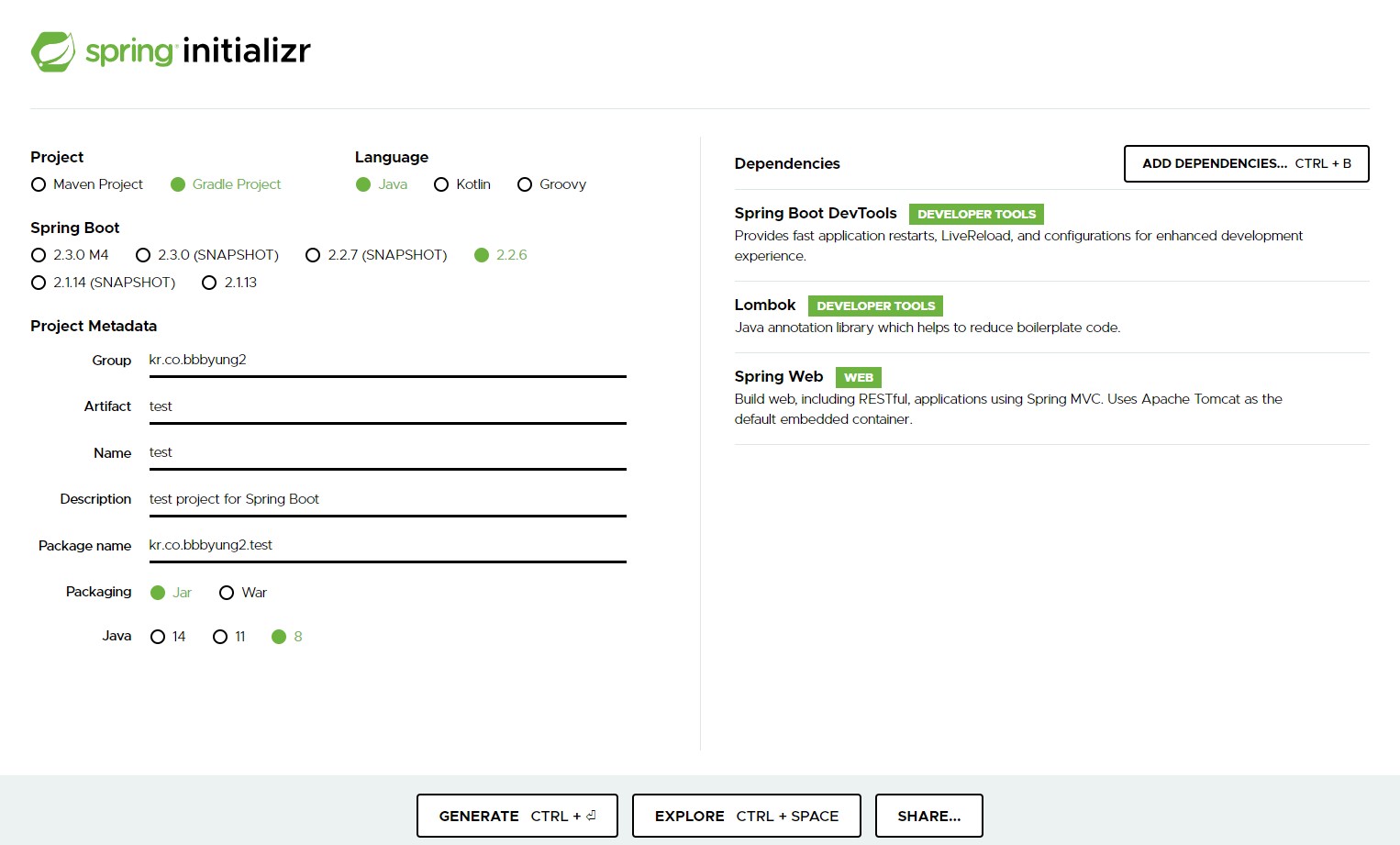This screenshot has width=1400, height=845.
Task: Select Spring Boot 2.2.7 (SNAPSHOT)
Action: pos(376,255)
